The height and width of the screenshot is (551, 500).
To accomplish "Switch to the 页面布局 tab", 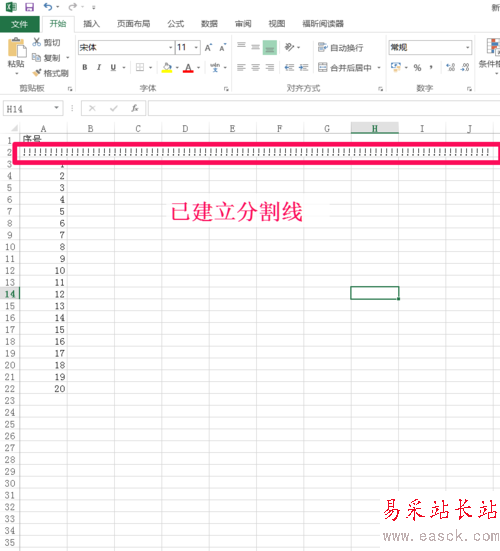I will click(x=134, y=24).
